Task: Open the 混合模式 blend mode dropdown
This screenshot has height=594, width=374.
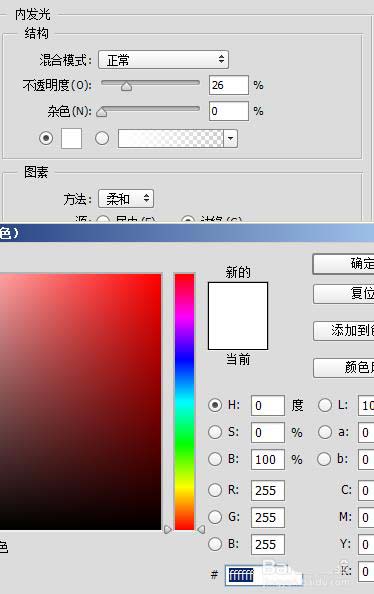Action: pyautogui.click(x=163, y=60)
